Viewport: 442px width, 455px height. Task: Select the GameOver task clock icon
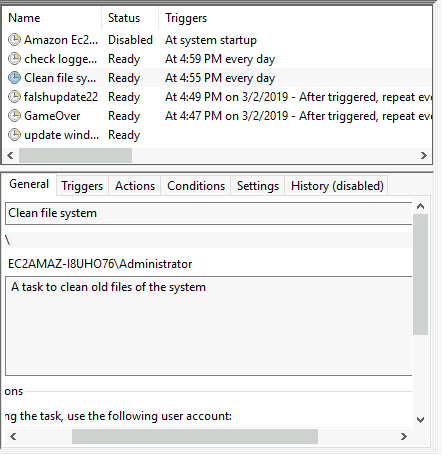14,116
